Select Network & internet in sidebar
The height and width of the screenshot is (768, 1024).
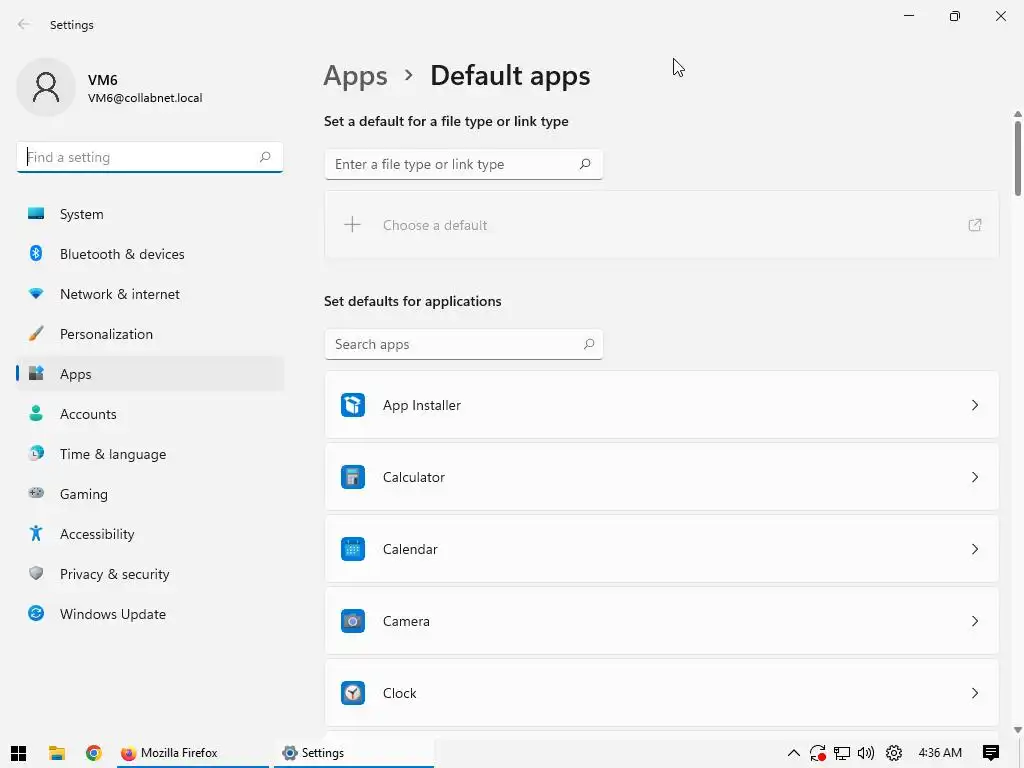pos(119,294)
